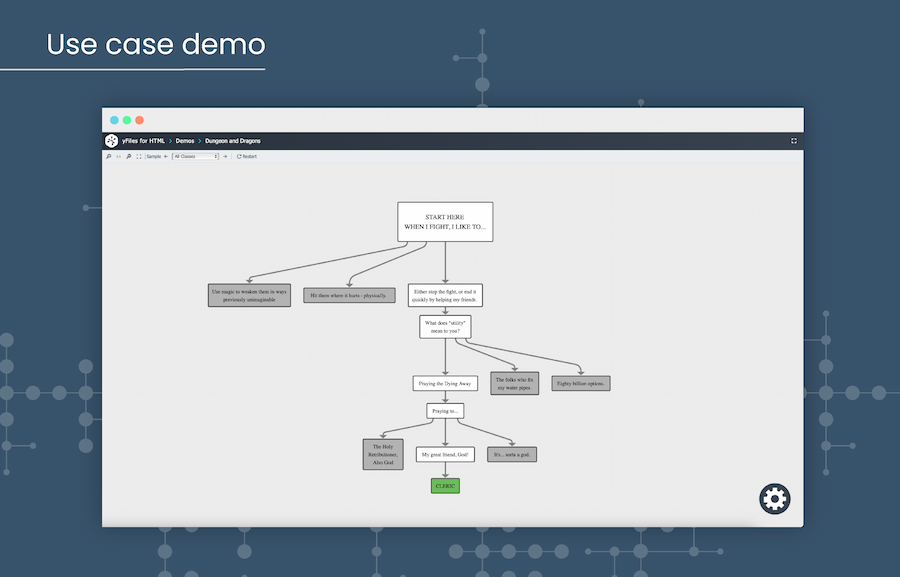Select the green CLERIC result node

[x=445, y=486]
